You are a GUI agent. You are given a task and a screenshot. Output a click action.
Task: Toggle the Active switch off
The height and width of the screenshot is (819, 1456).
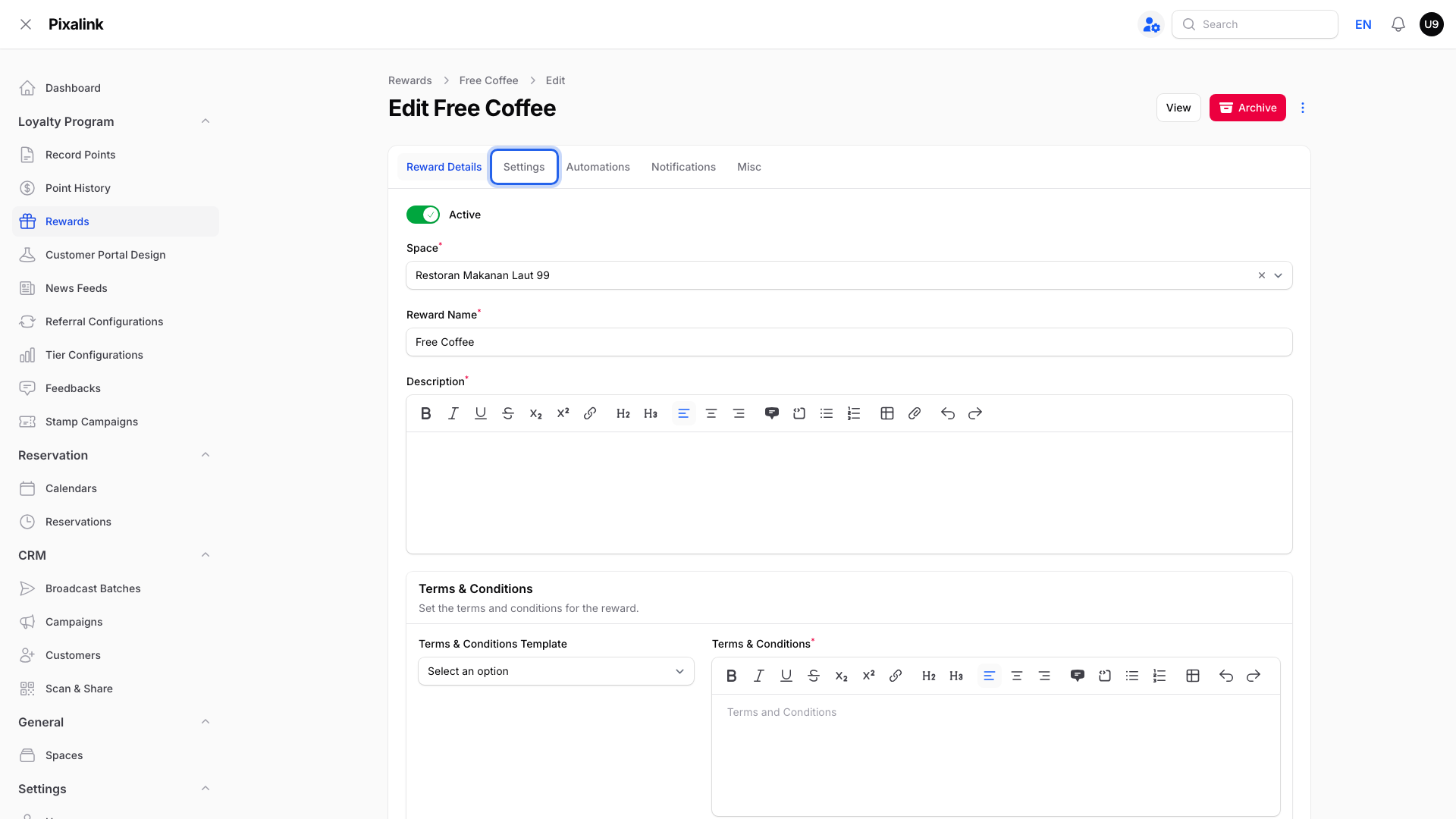(x=423, y=215)
